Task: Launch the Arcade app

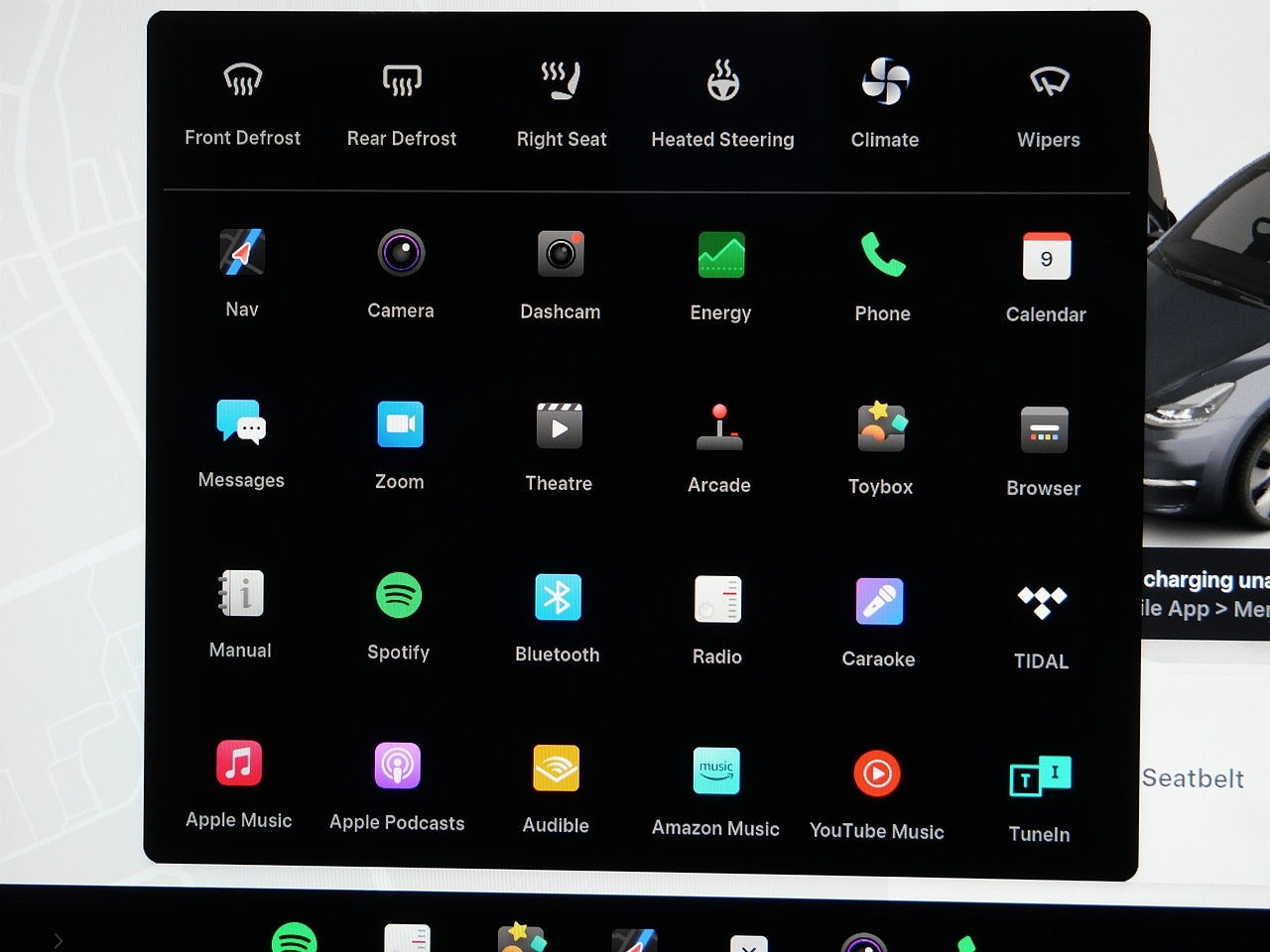Action: tap(719, 428)
